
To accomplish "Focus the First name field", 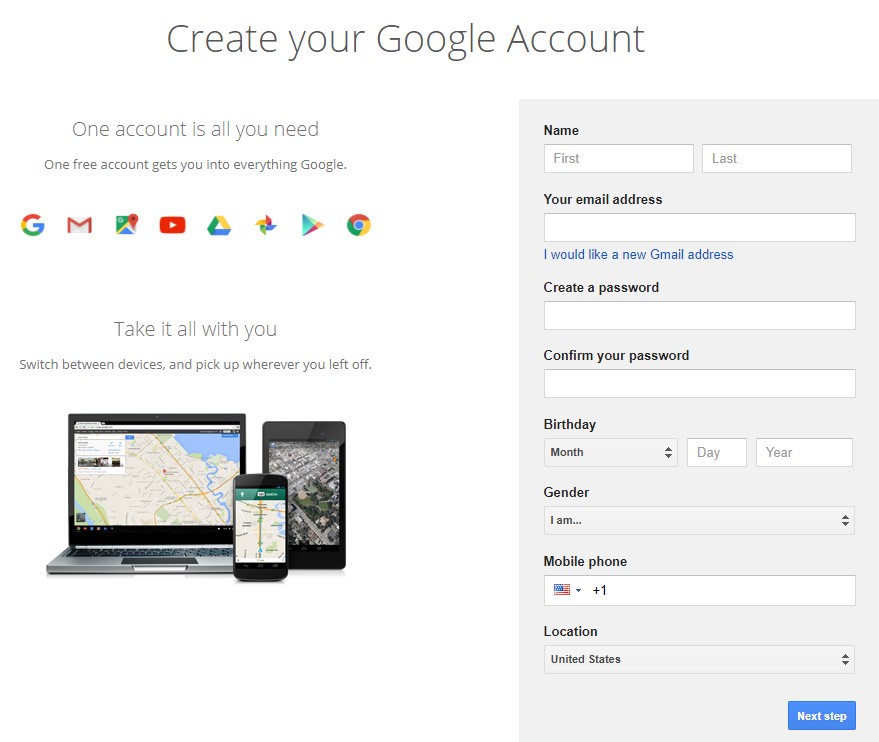I will [x=618, y=159].
